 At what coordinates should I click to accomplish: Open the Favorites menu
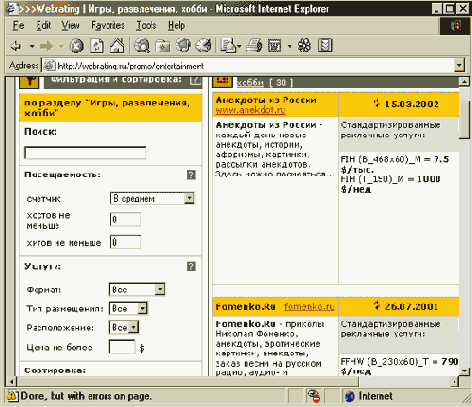108,25
